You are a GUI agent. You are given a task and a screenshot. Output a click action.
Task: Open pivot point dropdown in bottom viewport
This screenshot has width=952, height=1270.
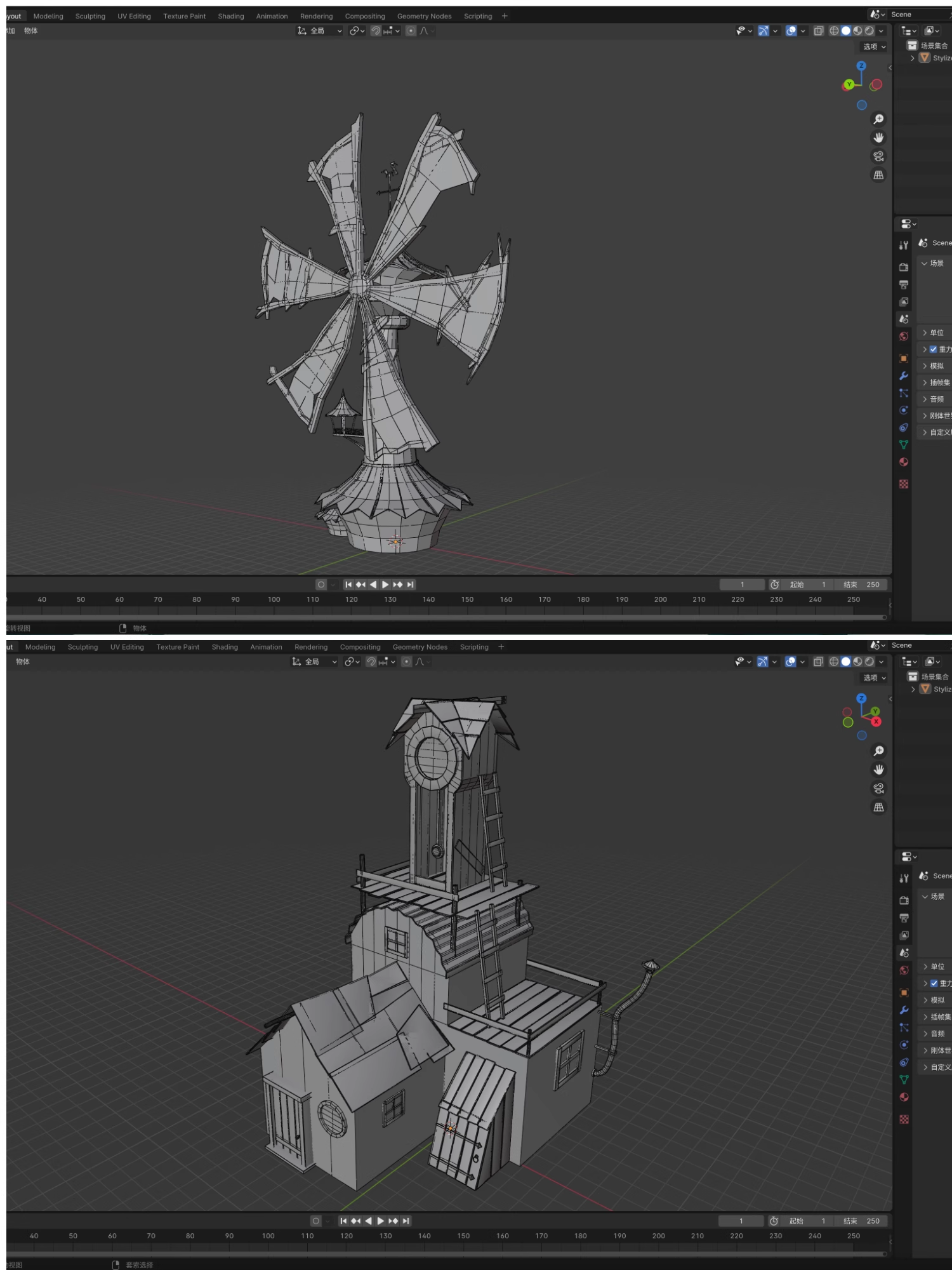[352, 662]
